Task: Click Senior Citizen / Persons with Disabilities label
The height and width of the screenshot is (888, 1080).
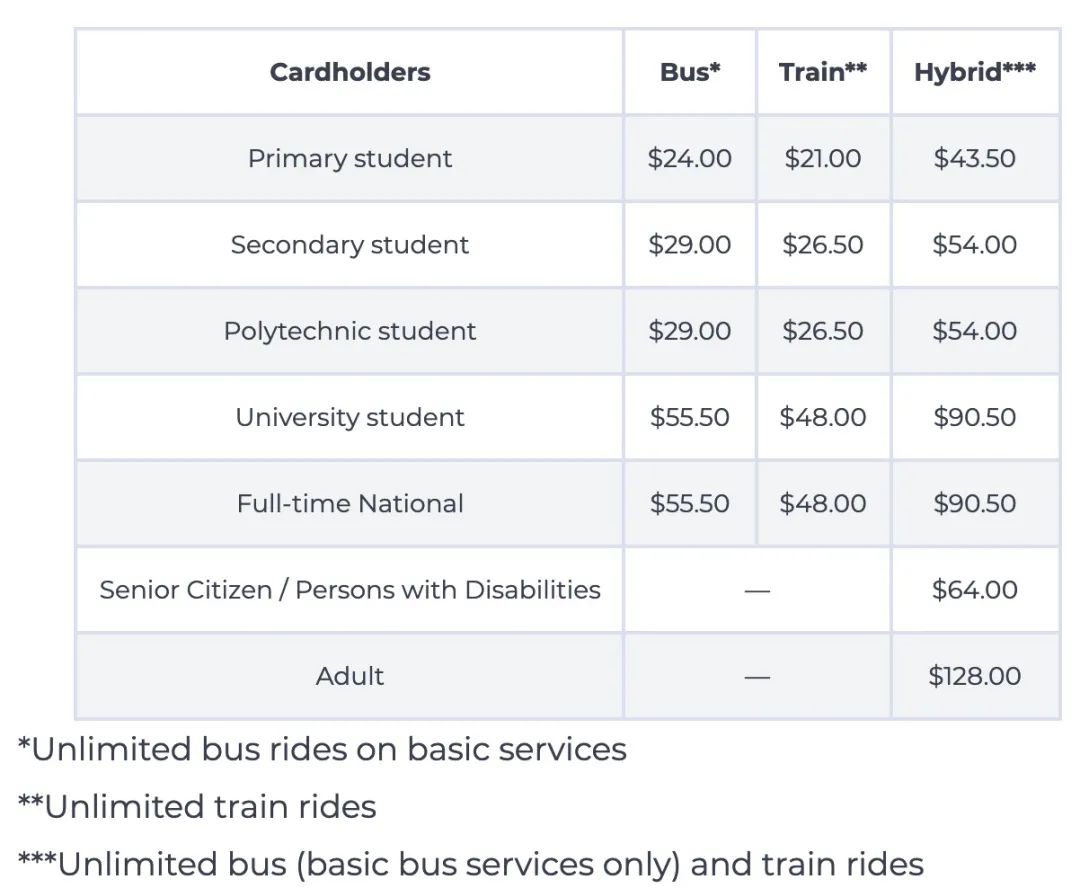Action: tap(350, 590)
